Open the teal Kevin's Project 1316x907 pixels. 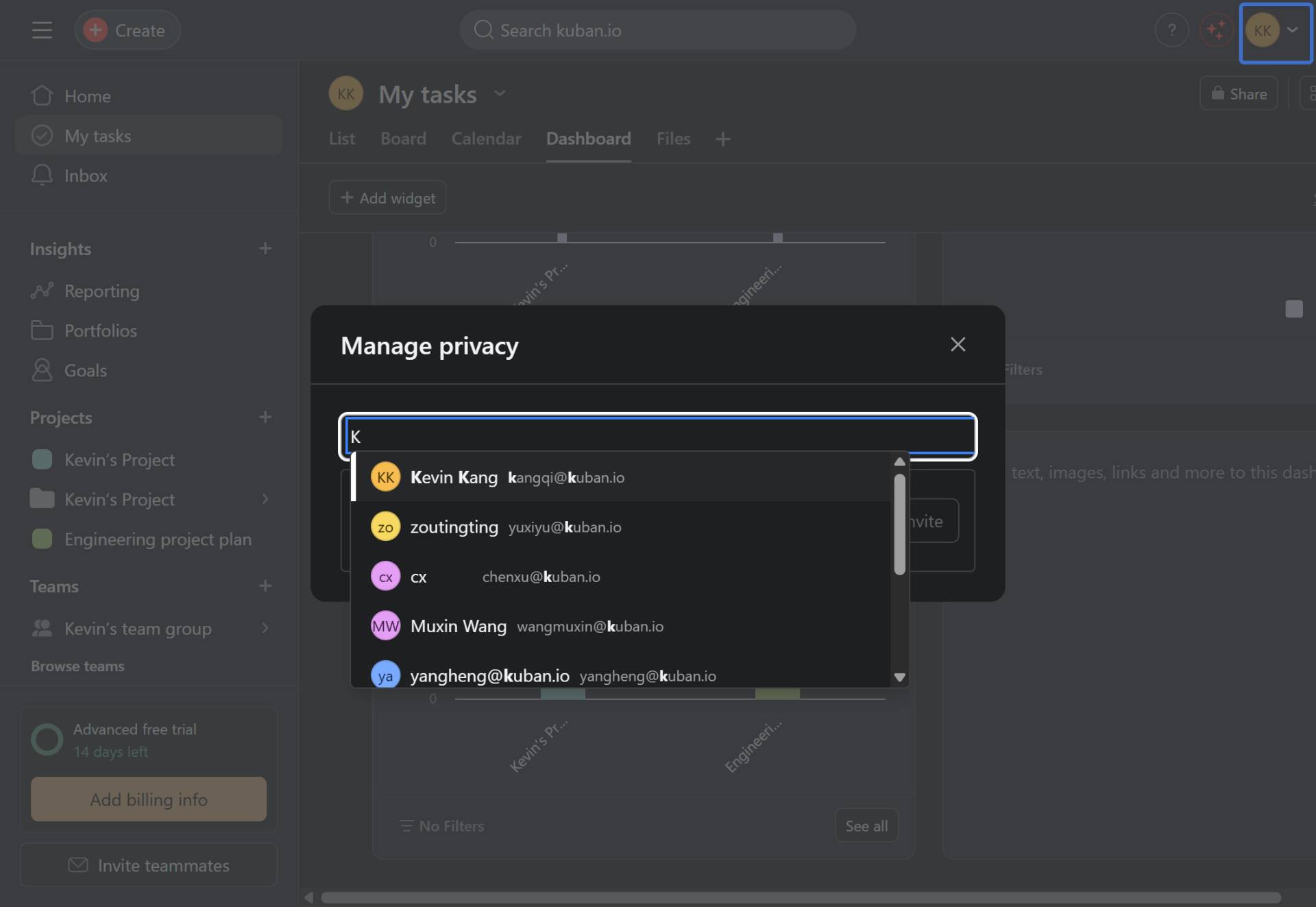[x=149, y=459]
